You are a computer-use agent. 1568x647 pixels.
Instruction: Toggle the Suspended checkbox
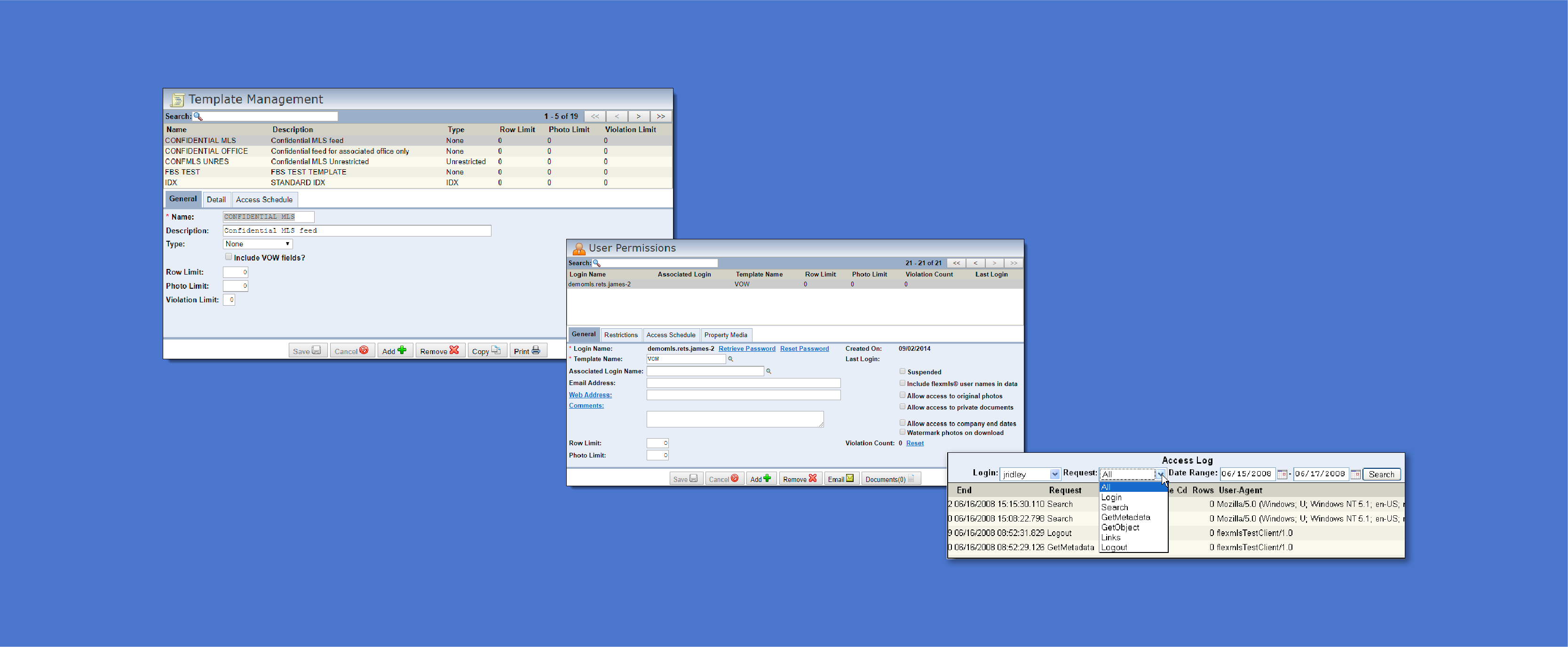(903, 371)
